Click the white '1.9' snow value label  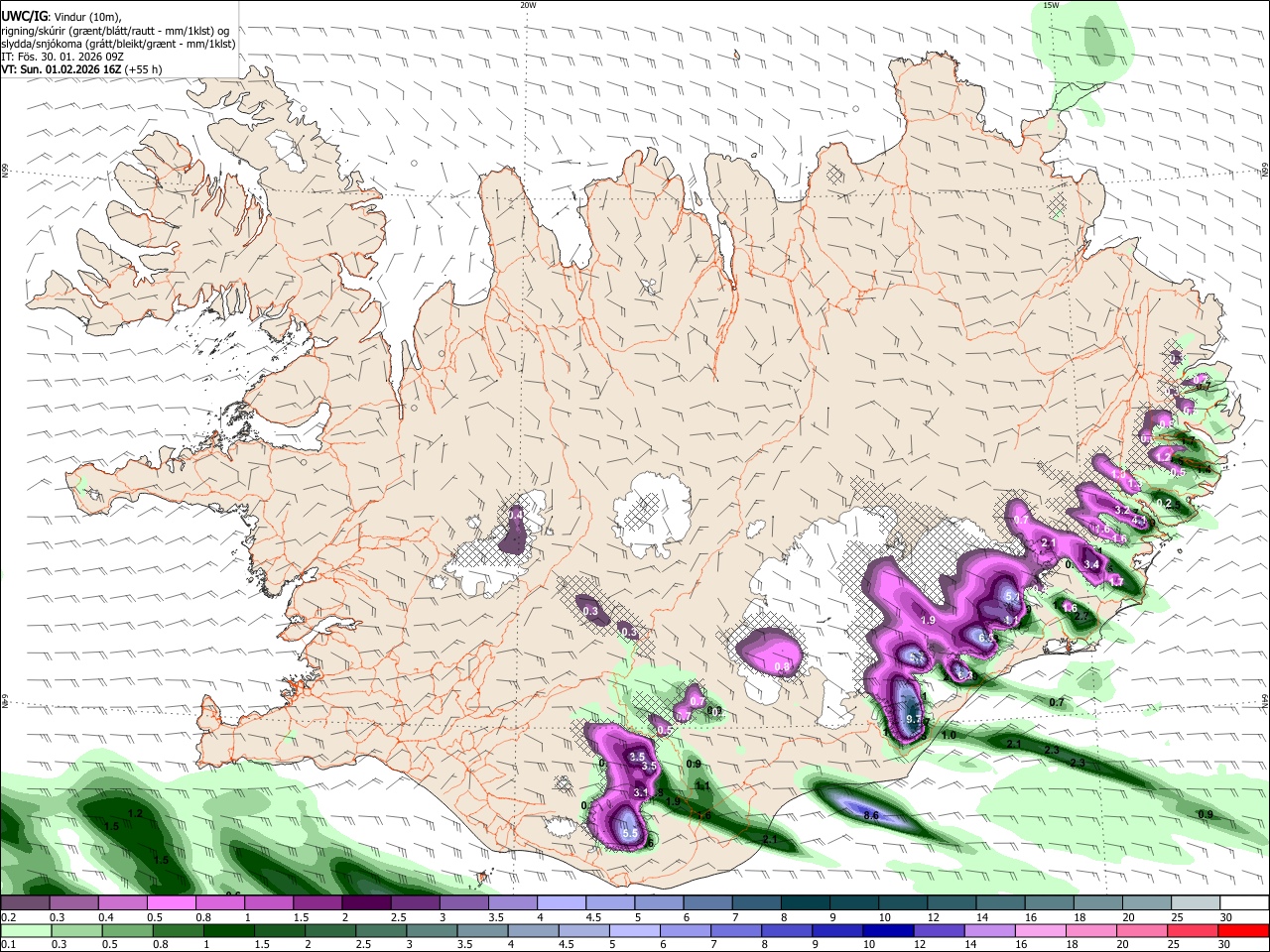point(928,620)
